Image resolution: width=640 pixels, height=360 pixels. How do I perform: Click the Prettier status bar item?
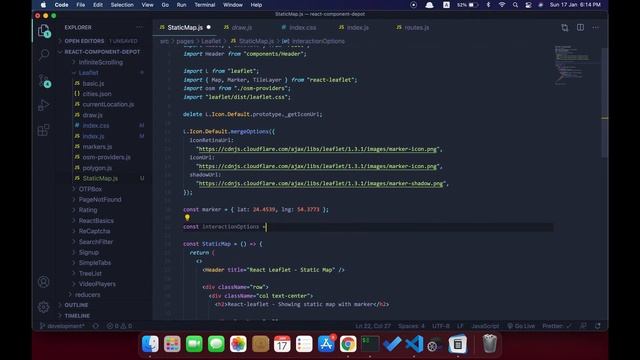click(557, 326)
